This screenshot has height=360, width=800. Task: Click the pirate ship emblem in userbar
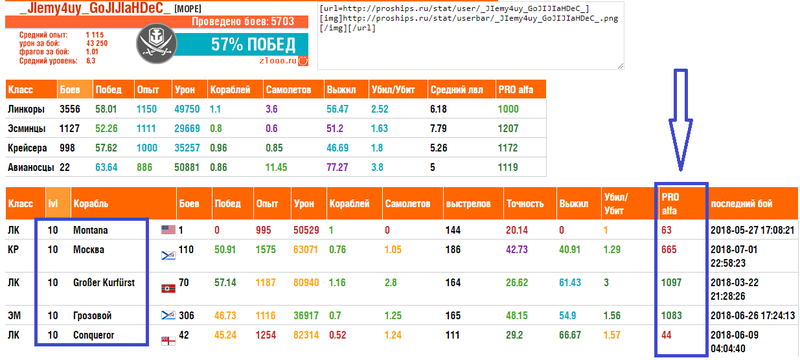click(156, 43)
